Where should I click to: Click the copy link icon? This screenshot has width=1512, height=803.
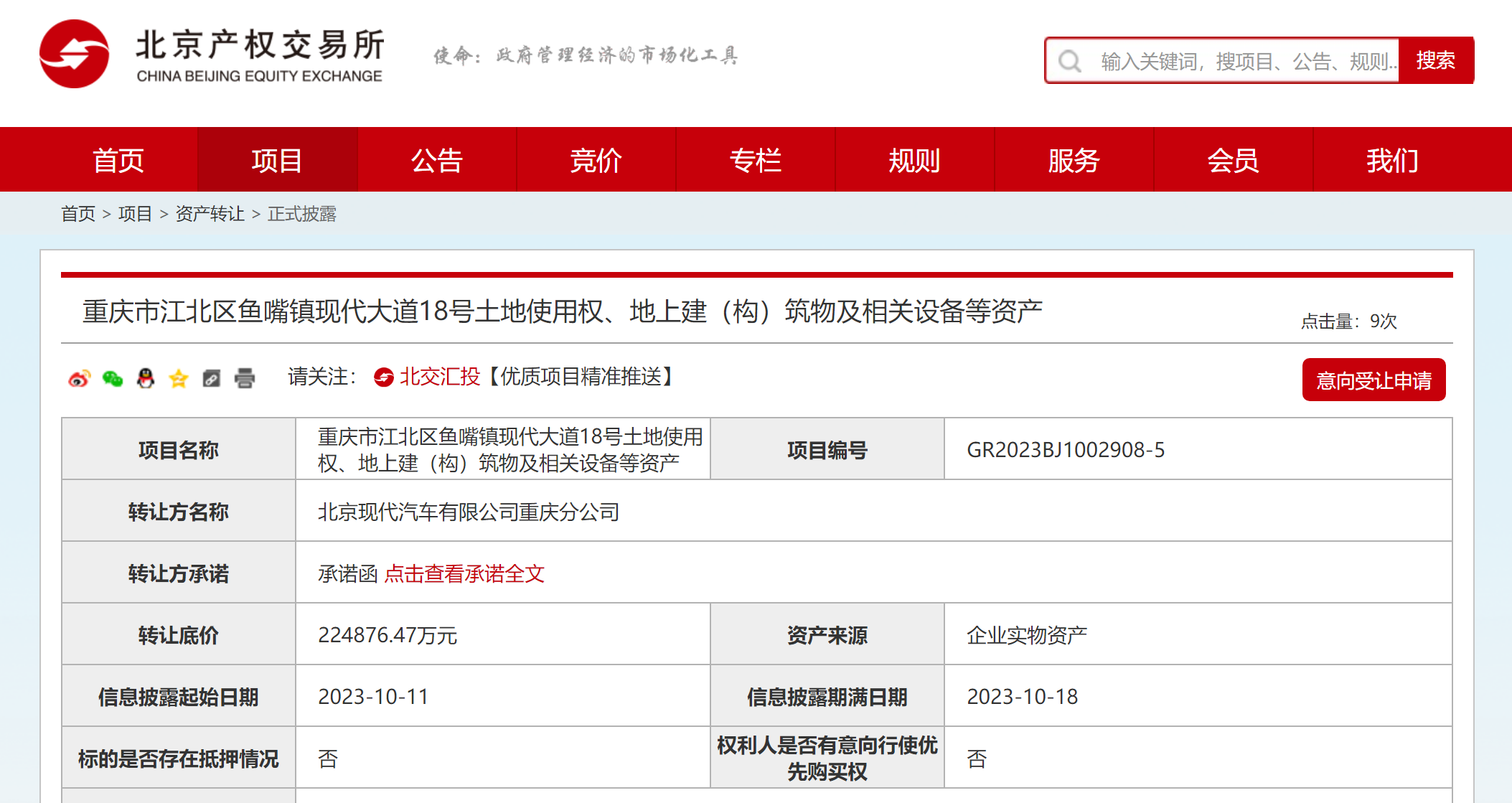point(212,378)
